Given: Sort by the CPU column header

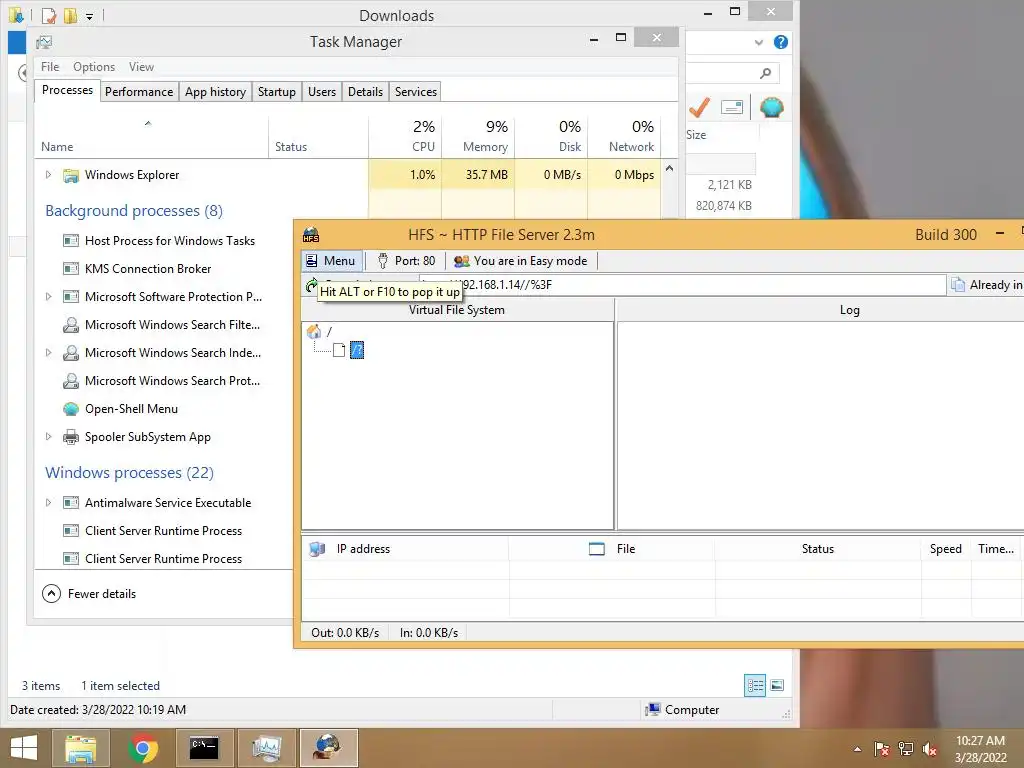Looking at the screenshot, I should tap(406, 136).
